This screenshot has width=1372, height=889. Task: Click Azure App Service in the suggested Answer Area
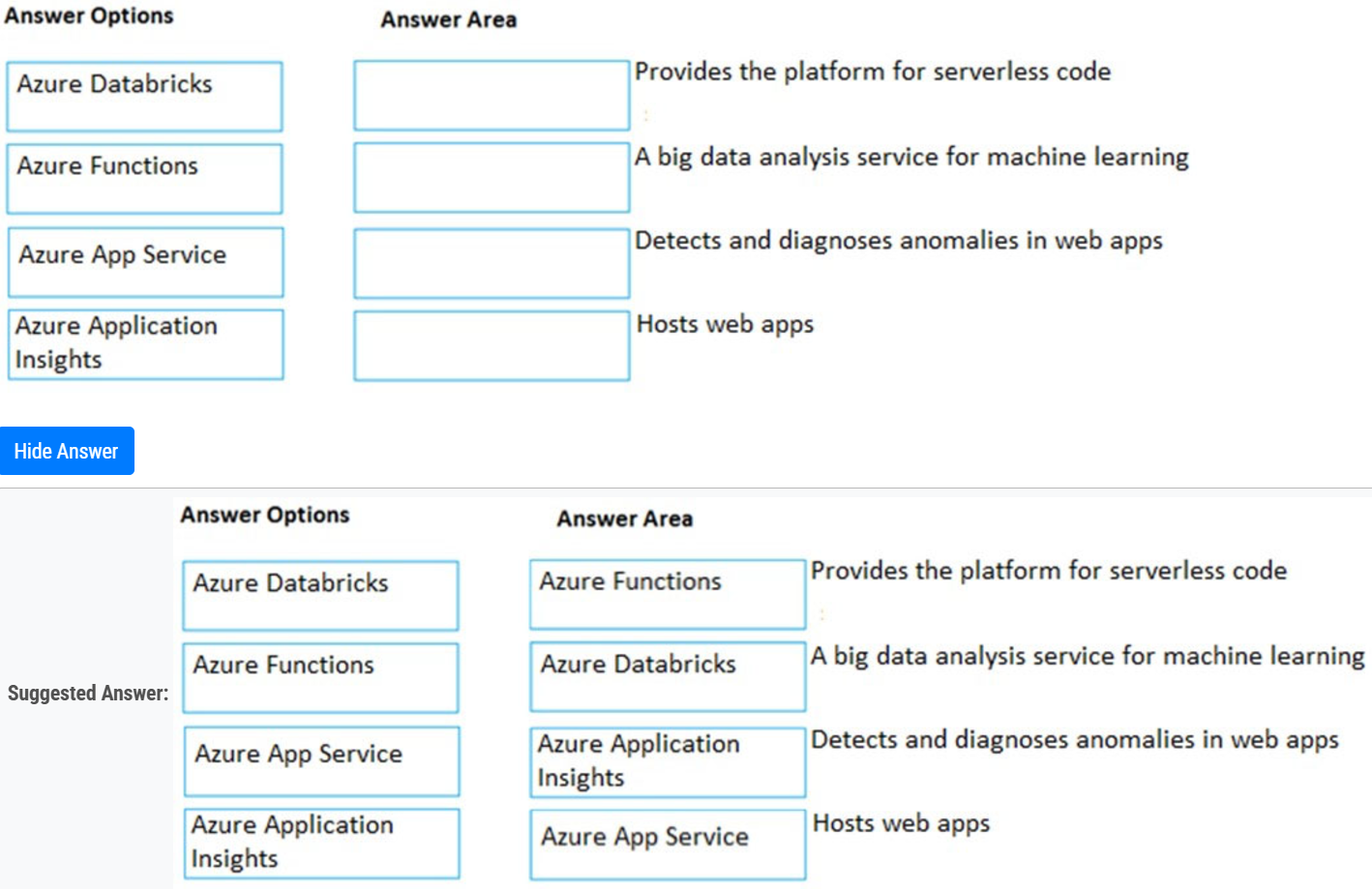(668, 845)
